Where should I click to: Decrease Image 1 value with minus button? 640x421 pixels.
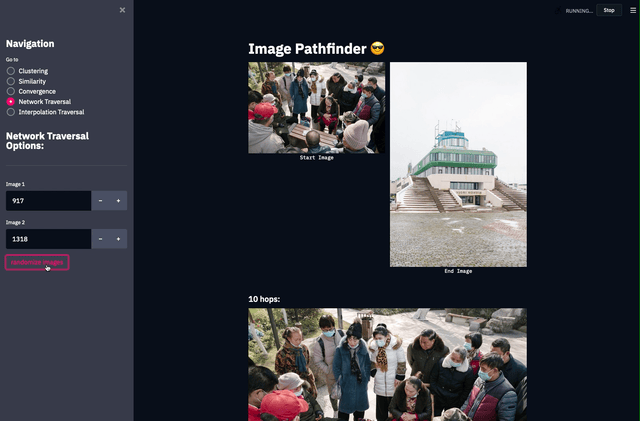(100, 201)
